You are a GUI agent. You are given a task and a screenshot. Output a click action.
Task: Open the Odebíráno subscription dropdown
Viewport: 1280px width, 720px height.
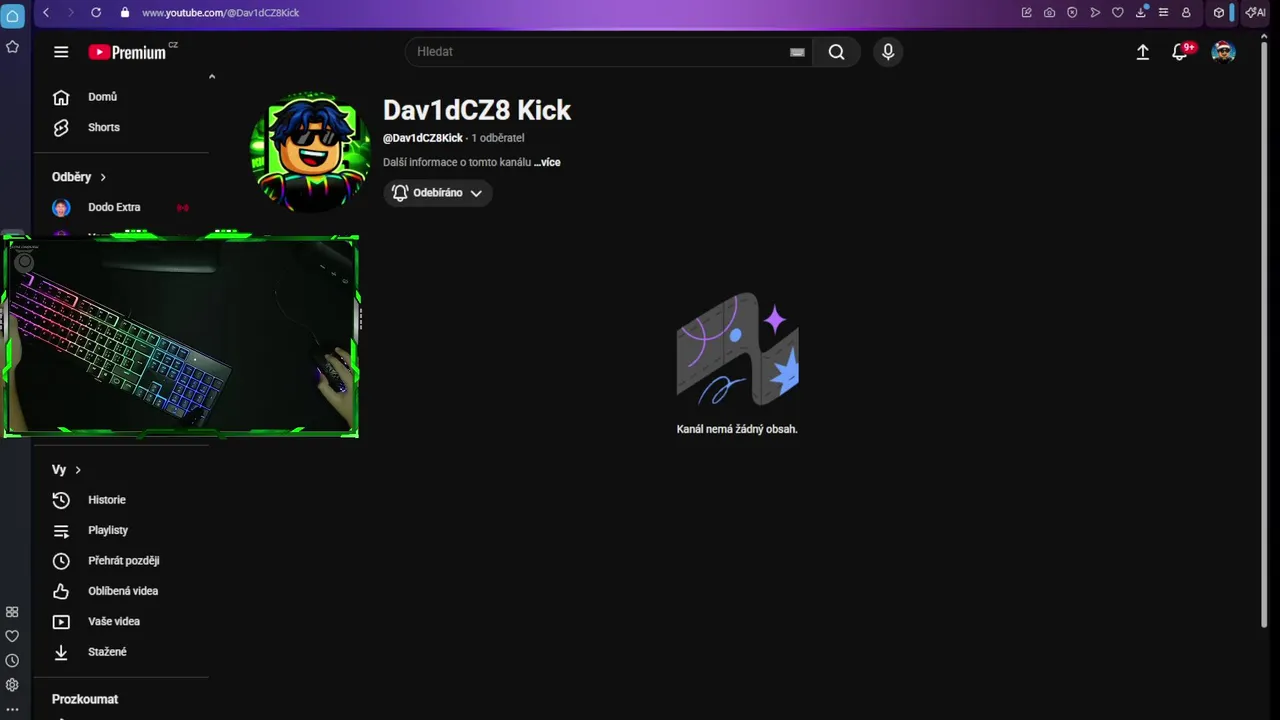click(438, 193)
